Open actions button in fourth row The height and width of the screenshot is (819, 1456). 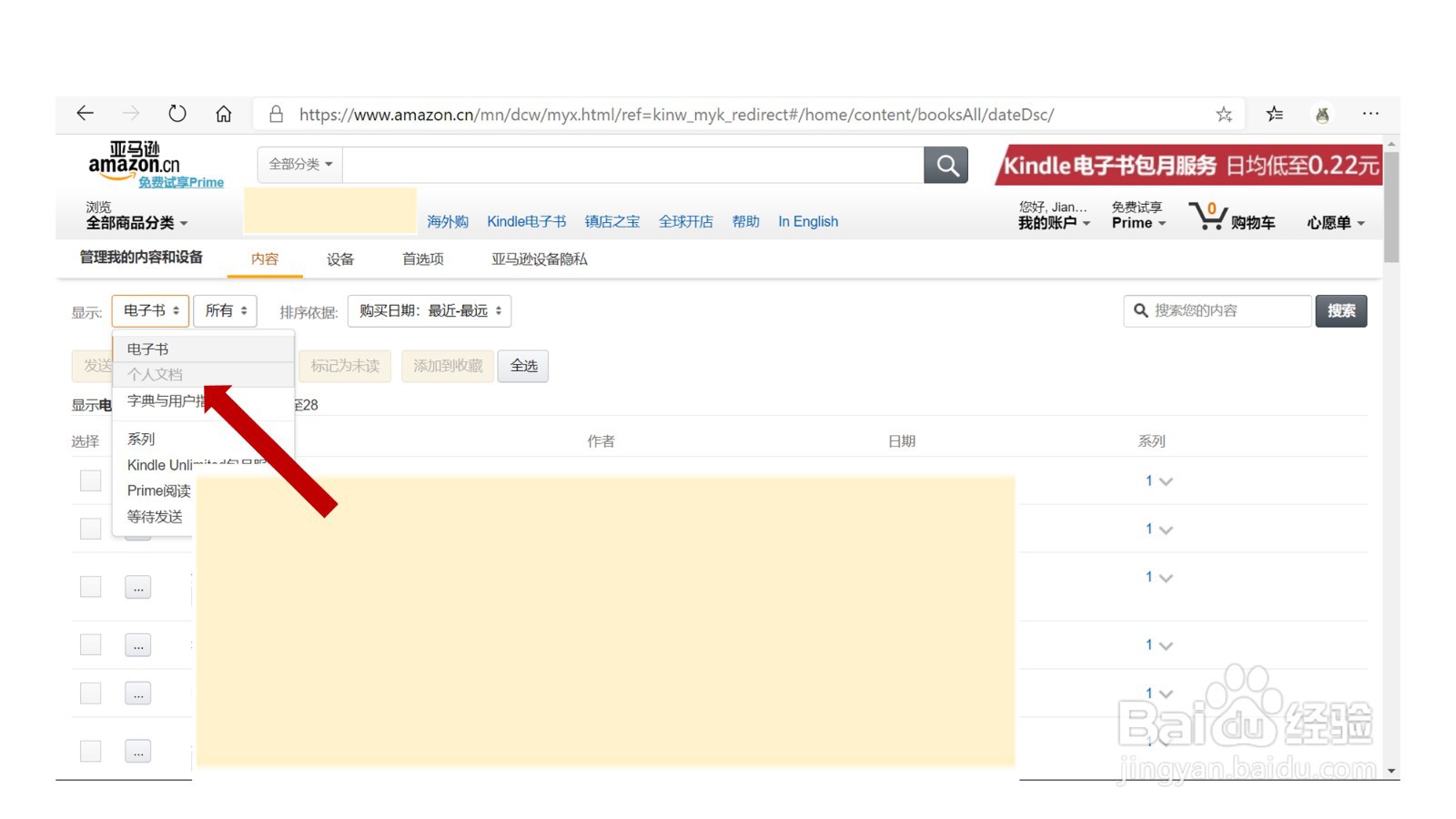(138, 645)
